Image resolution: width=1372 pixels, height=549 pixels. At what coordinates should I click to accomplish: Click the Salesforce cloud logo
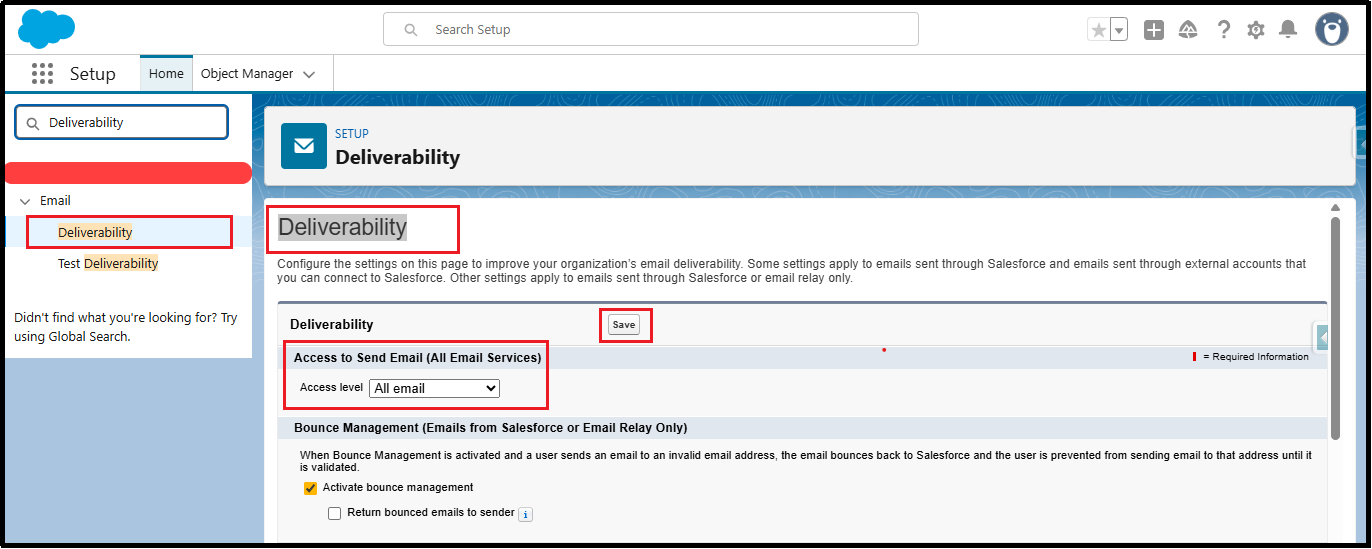pyautogui.click(x=46, y=28)
